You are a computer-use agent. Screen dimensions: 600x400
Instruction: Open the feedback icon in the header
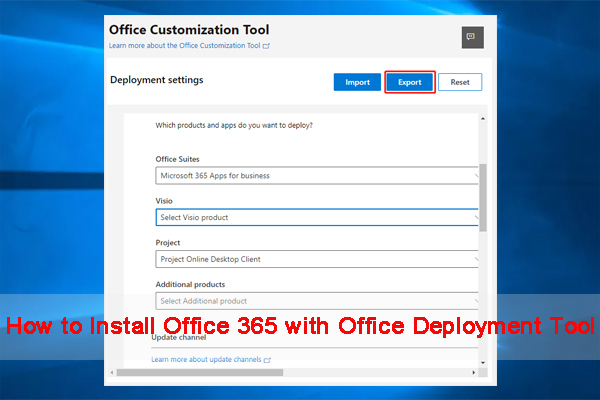click(473, 37)
